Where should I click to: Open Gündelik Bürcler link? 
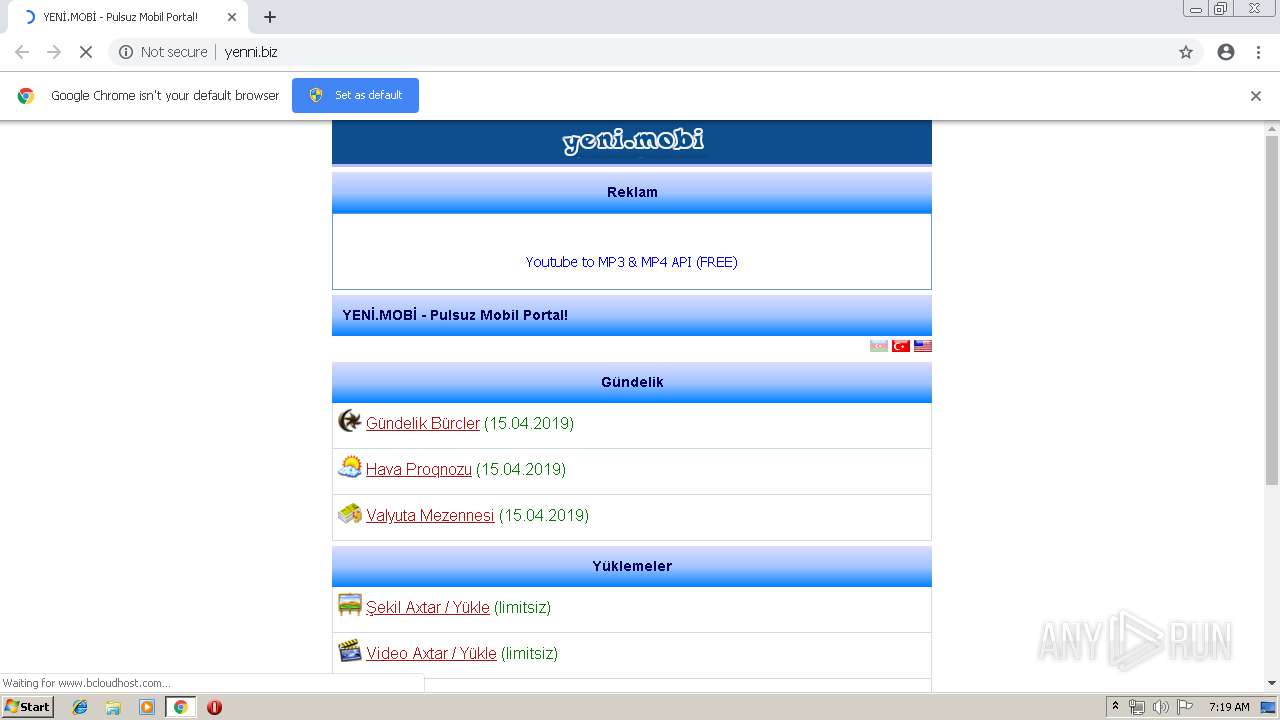click(x=423, y=423)
